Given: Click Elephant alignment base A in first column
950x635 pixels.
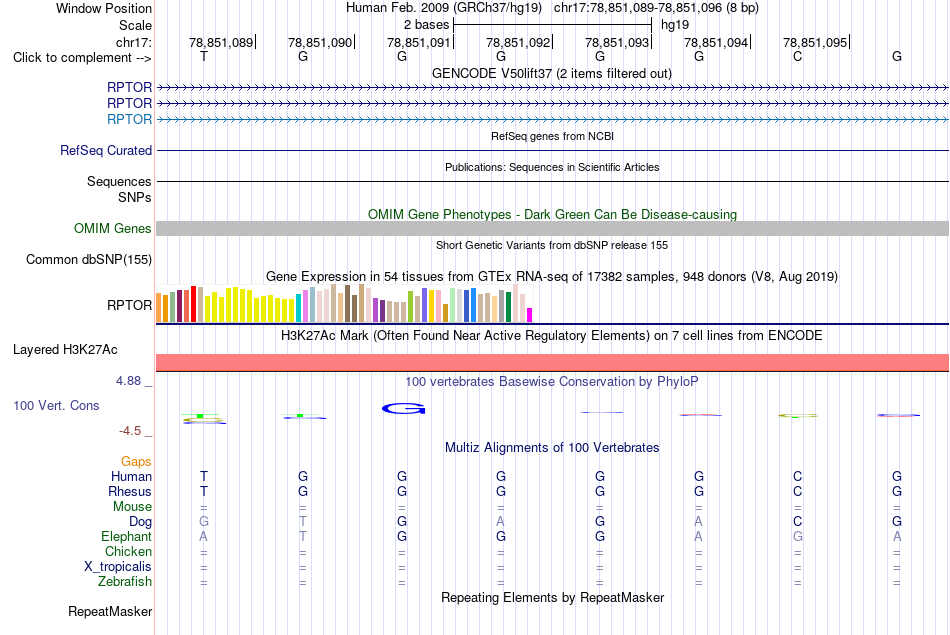Looking at the screenshot, I should coord(204,536).
